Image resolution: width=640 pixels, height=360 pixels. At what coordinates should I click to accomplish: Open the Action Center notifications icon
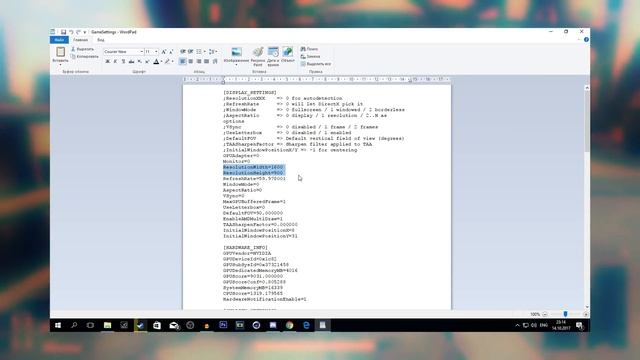tap(579, 325)
